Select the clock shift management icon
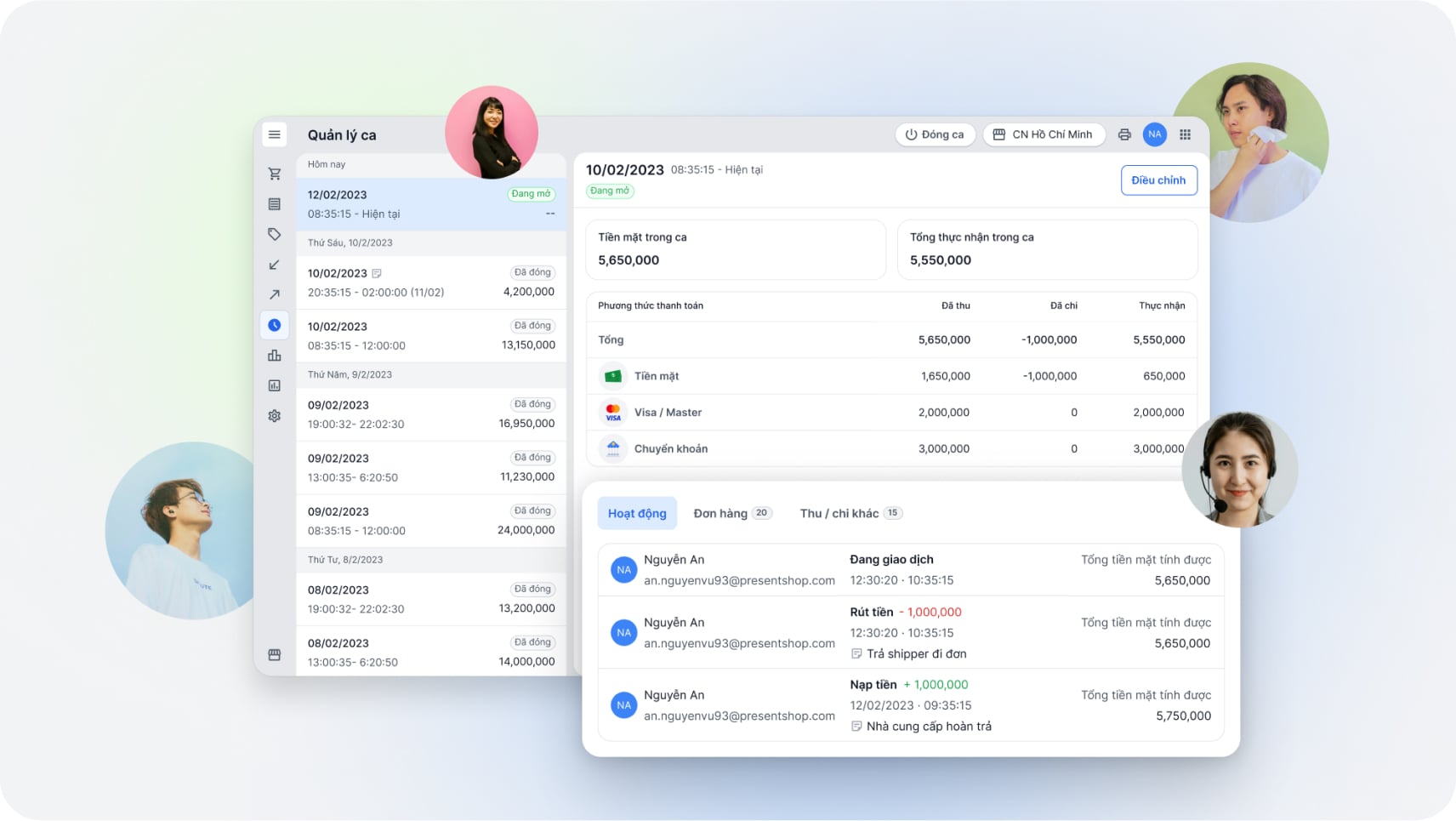Screen dimensions: 1456x821 coord(274,325)
